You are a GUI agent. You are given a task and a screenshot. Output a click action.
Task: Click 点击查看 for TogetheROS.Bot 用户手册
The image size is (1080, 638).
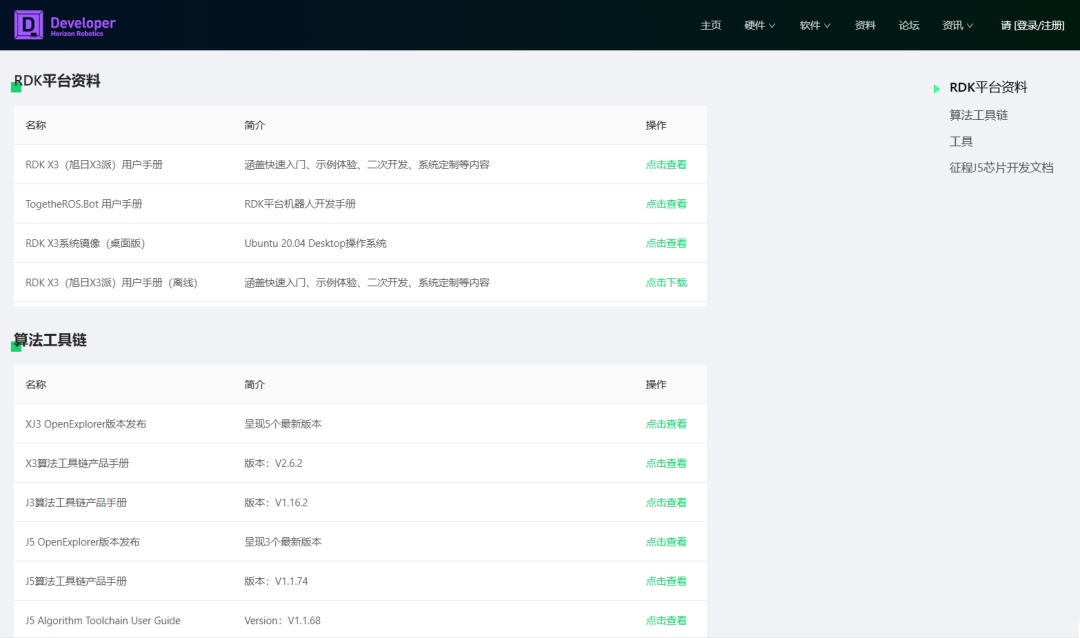click(666, 204)
